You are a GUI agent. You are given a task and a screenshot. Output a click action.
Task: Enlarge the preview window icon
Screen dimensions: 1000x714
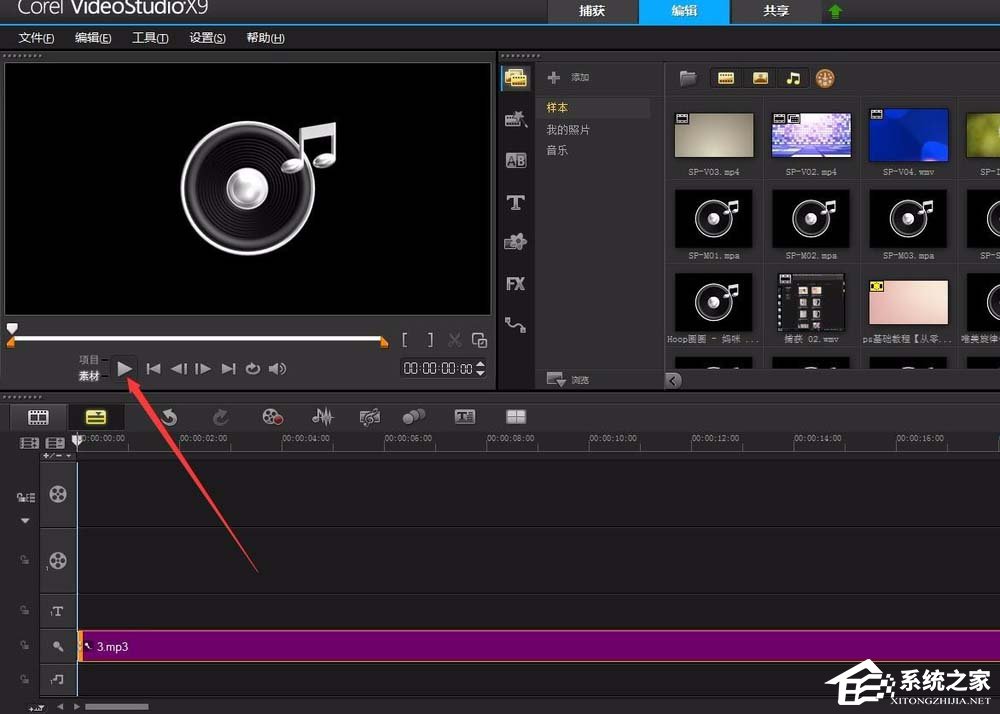pyautogui.click(x=480, y=340)
